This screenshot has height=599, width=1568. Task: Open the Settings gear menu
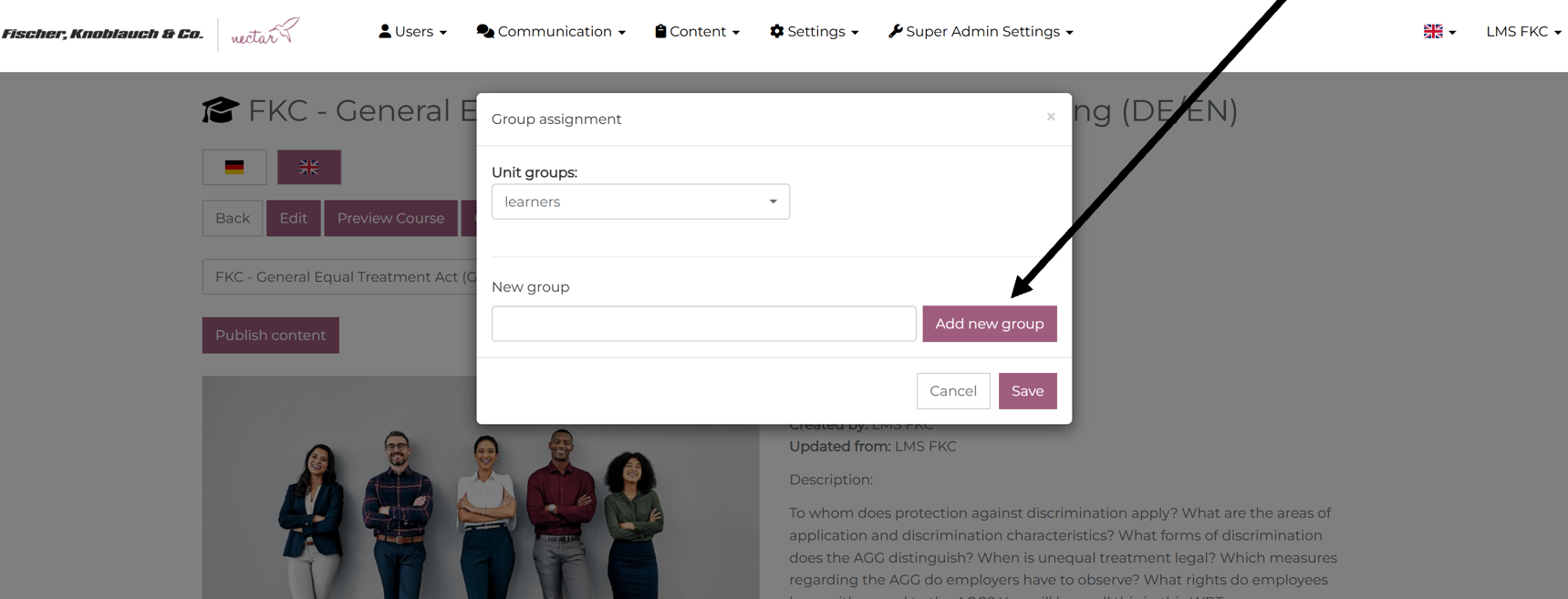click(x=814, y=32)
